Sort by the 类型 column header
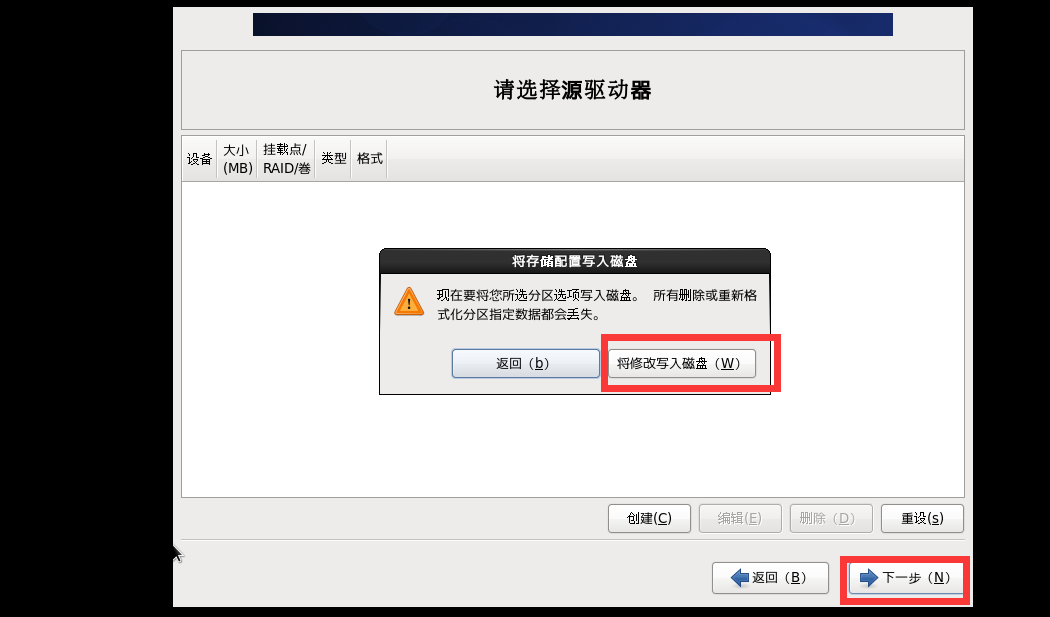 [333, 159]
